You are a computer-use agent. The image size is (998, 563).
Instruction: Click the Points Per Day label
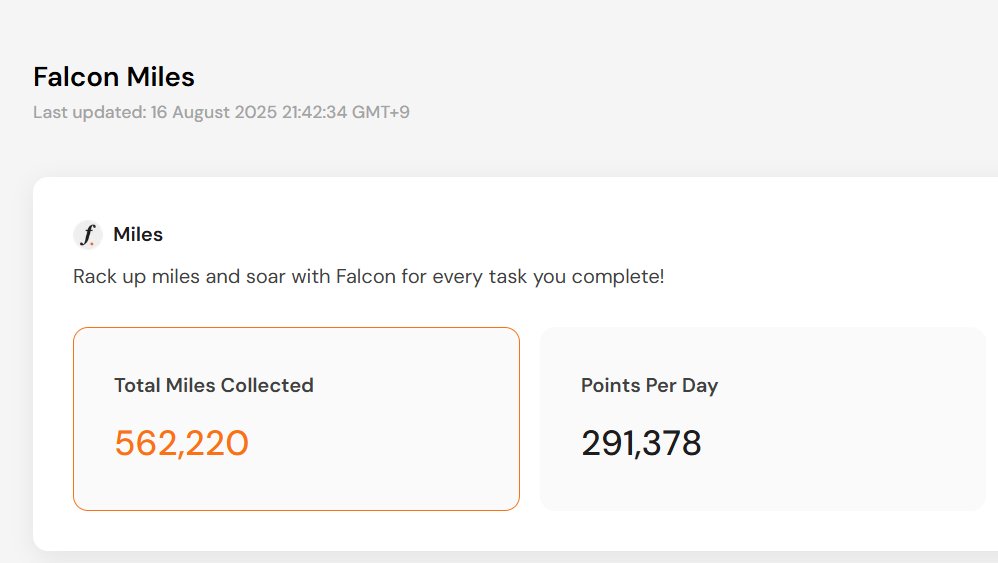649,386
